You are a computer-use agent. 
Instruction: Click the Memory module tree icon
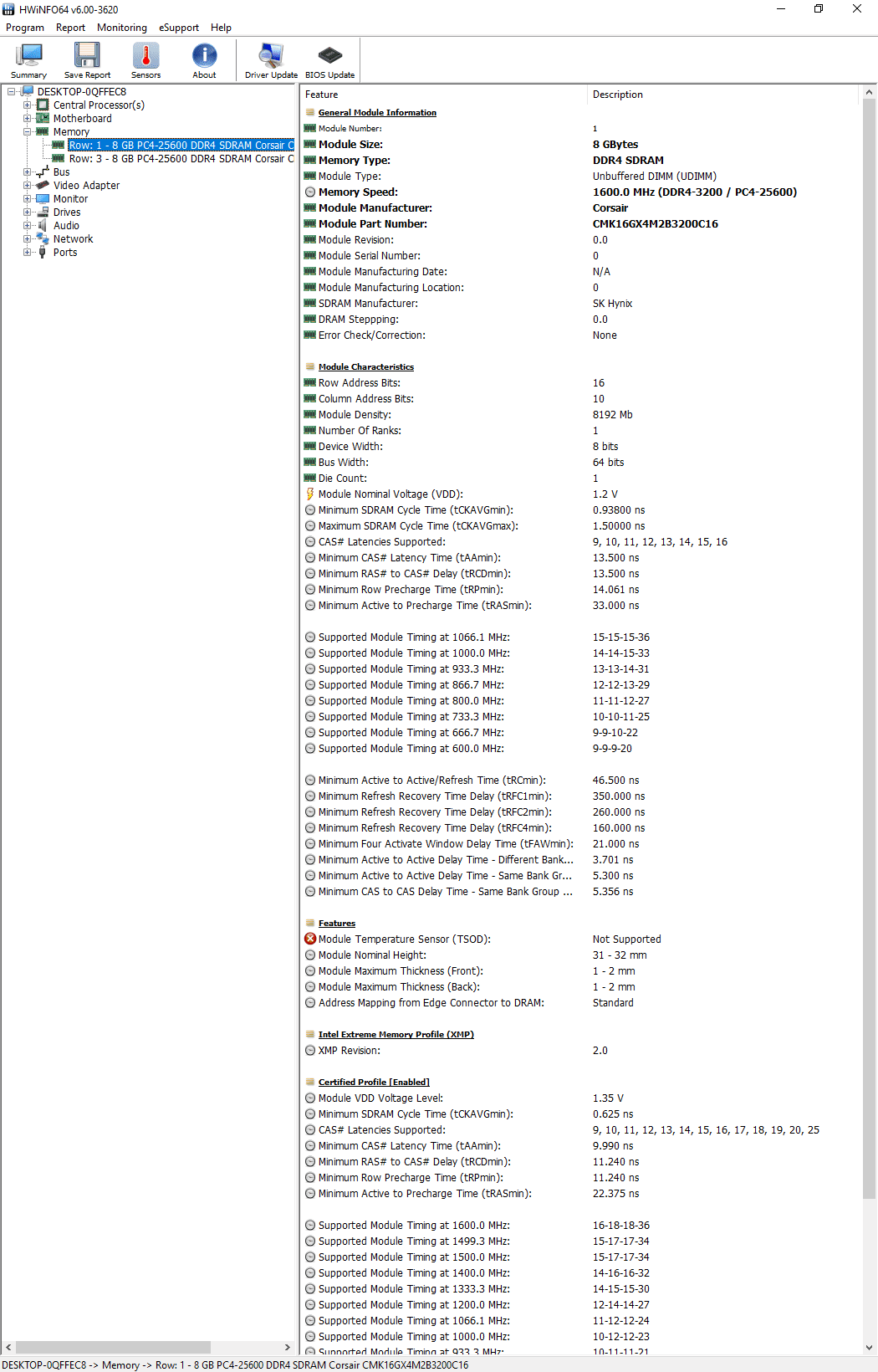click(x=43, y=132)
